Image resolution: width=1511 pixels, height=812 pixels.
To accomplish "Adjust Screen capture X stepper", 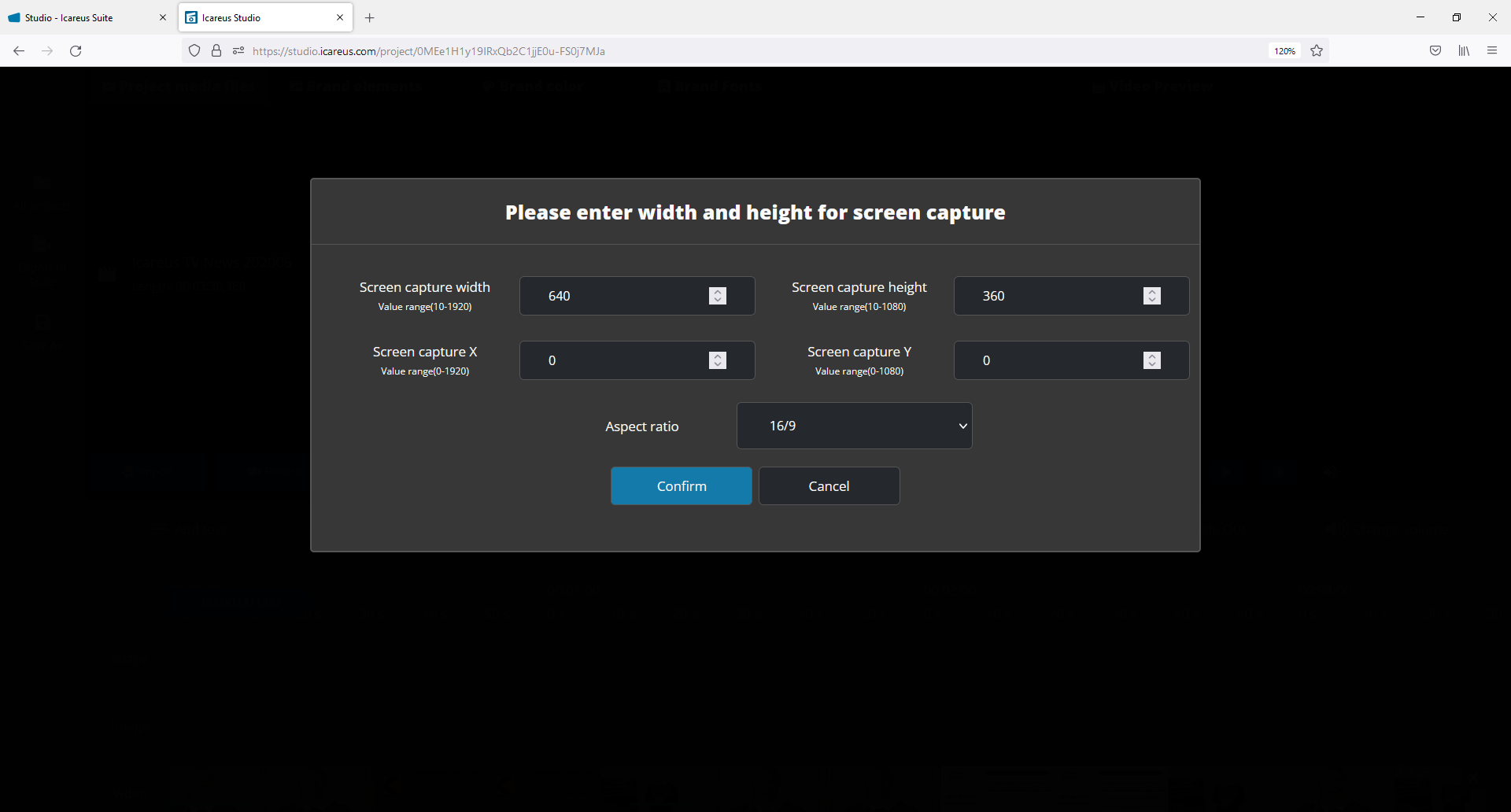I will tap(718, 360).
